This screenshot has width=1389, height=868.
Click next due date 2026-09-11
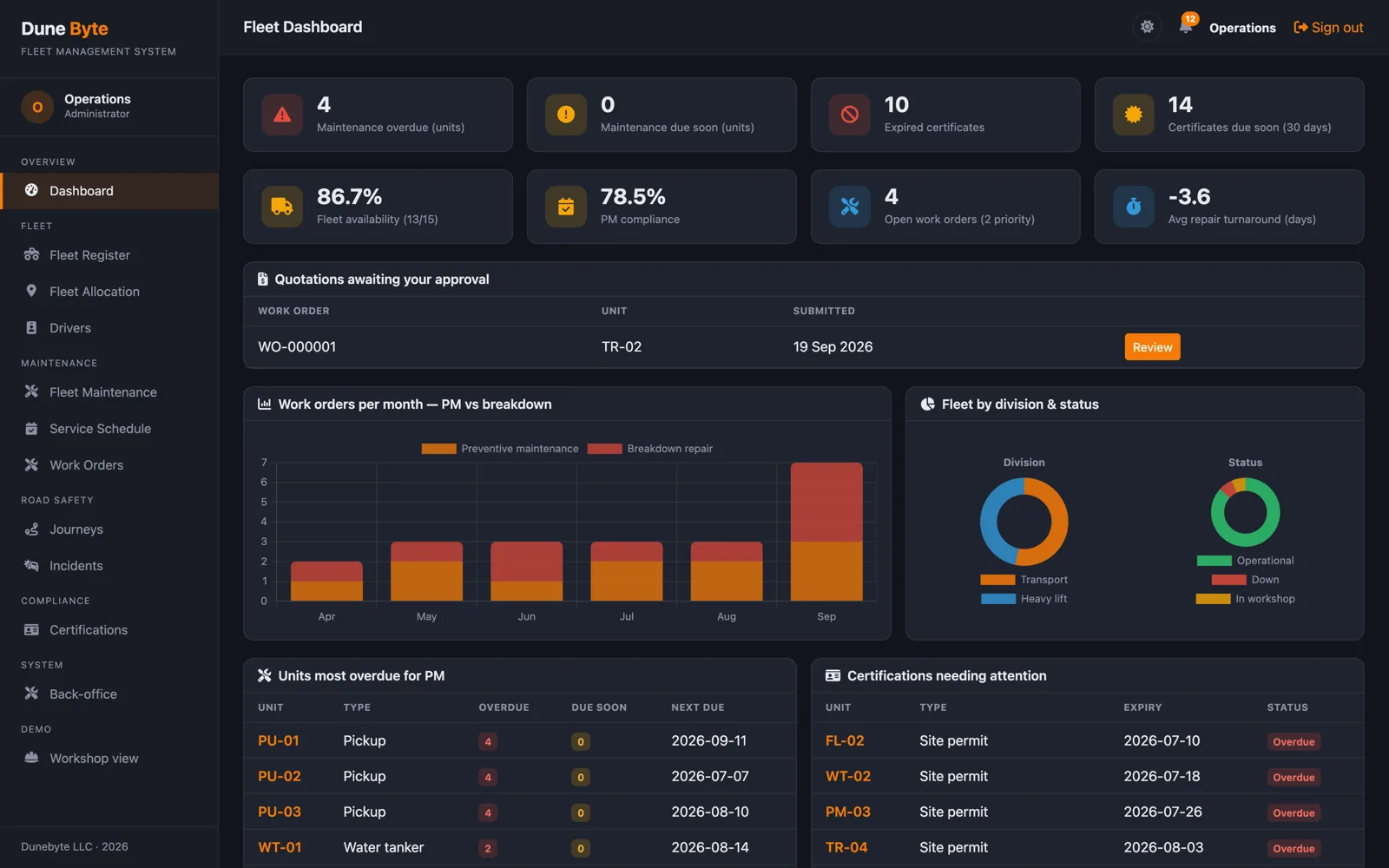click(x=709, y=740)
